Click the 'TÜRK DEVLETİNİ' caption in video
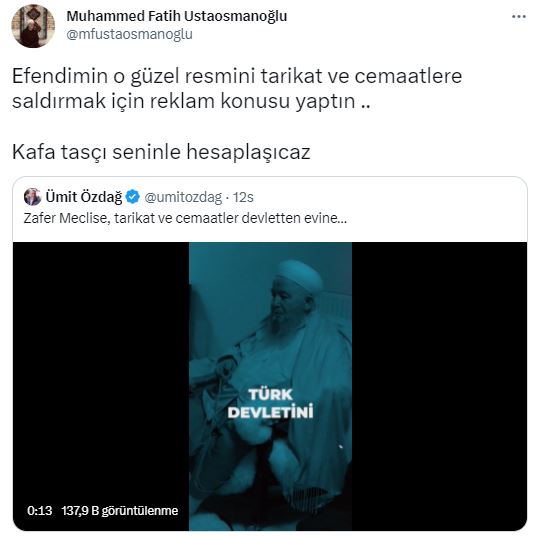This screenshot has height=537, width=536. pyautogui.click(x=271, y=403)
